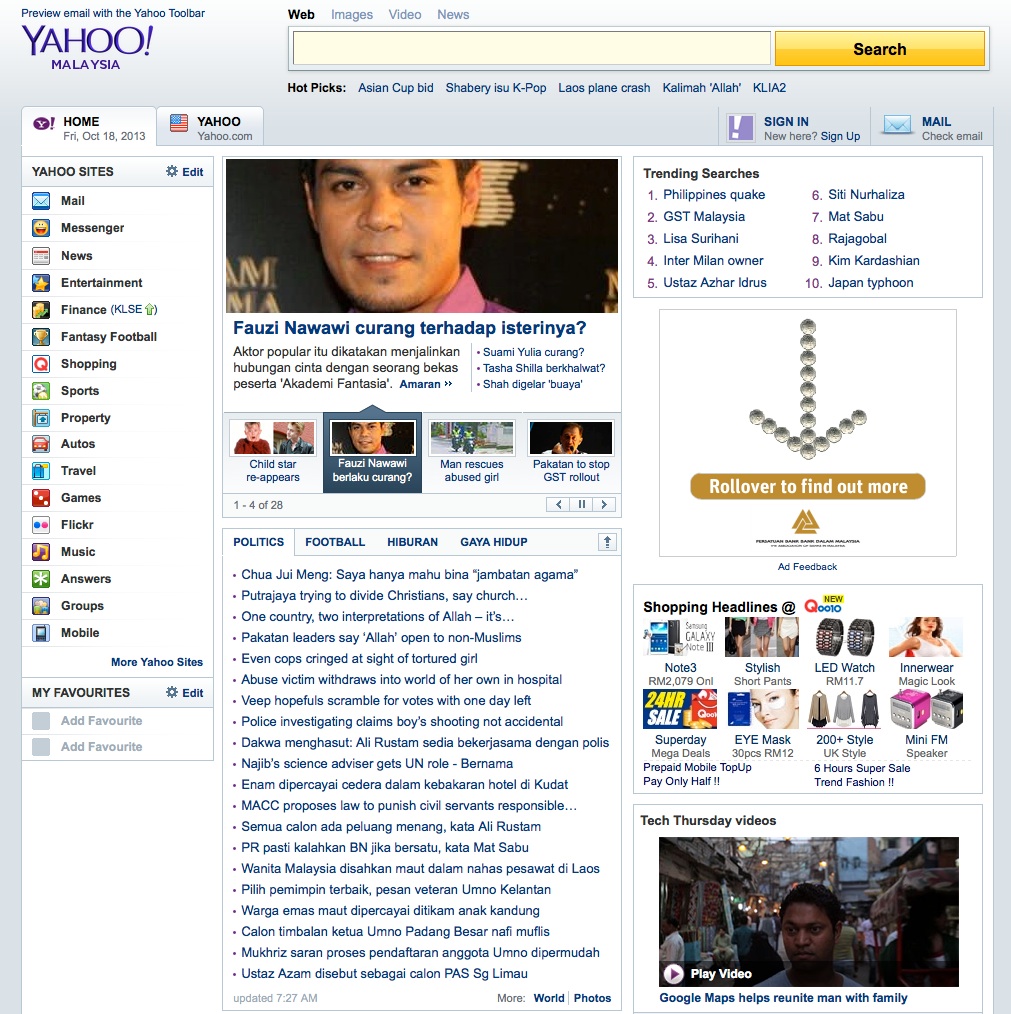Pause the featured stories carousel

click(581, 505)
